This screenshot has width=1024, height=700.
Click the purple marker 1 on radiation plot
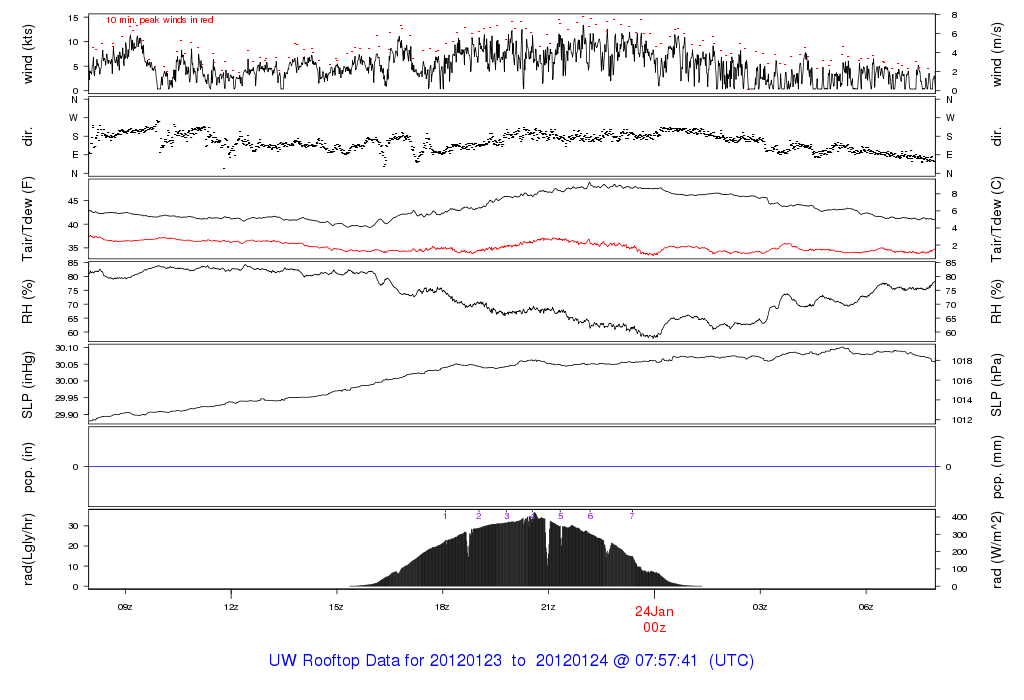pos(445,515)
